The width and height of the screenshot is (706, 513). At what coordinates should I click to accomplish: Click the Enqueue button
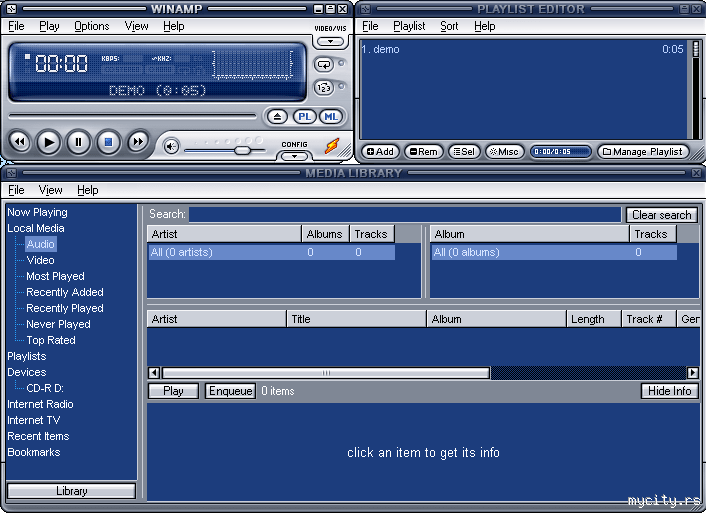click(x=231, y=391)
